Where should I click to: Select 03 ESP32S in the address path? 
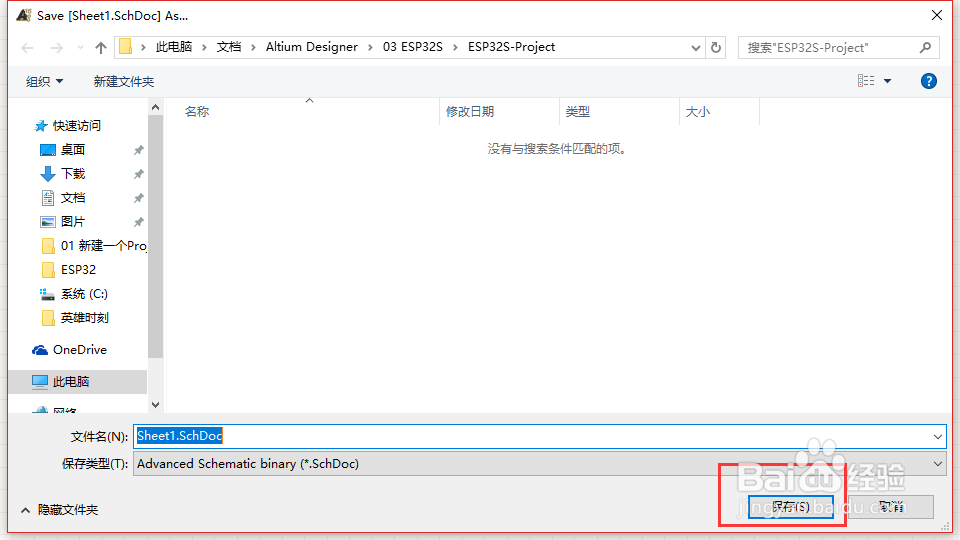413,47
